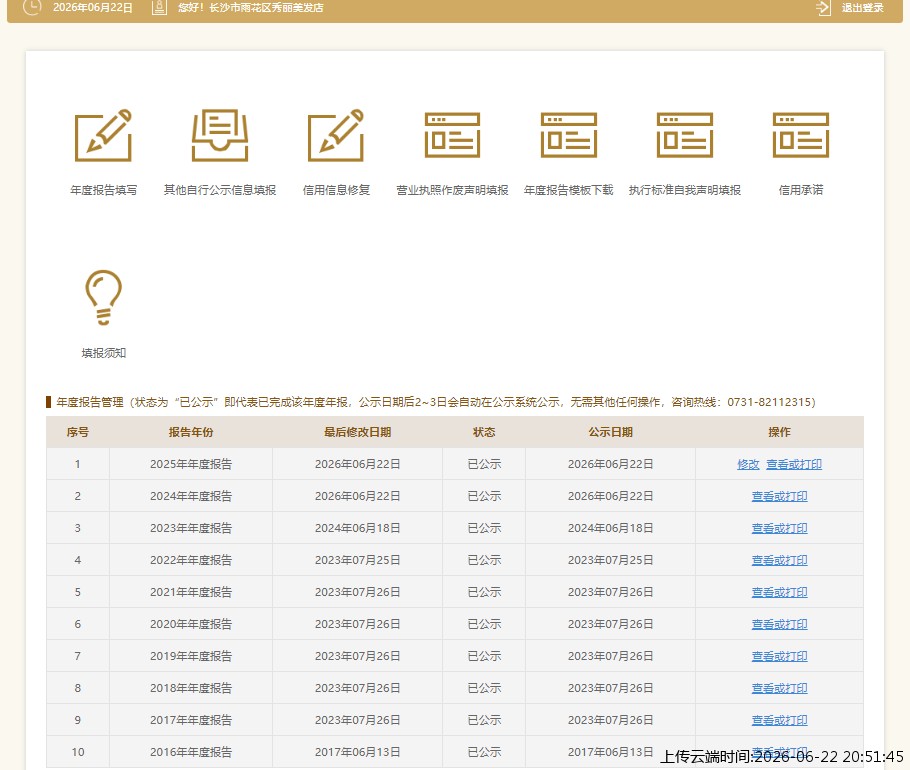Click the 年度报告填写 label text
Viewport: 910px width, 770px height.
point(103,190)
